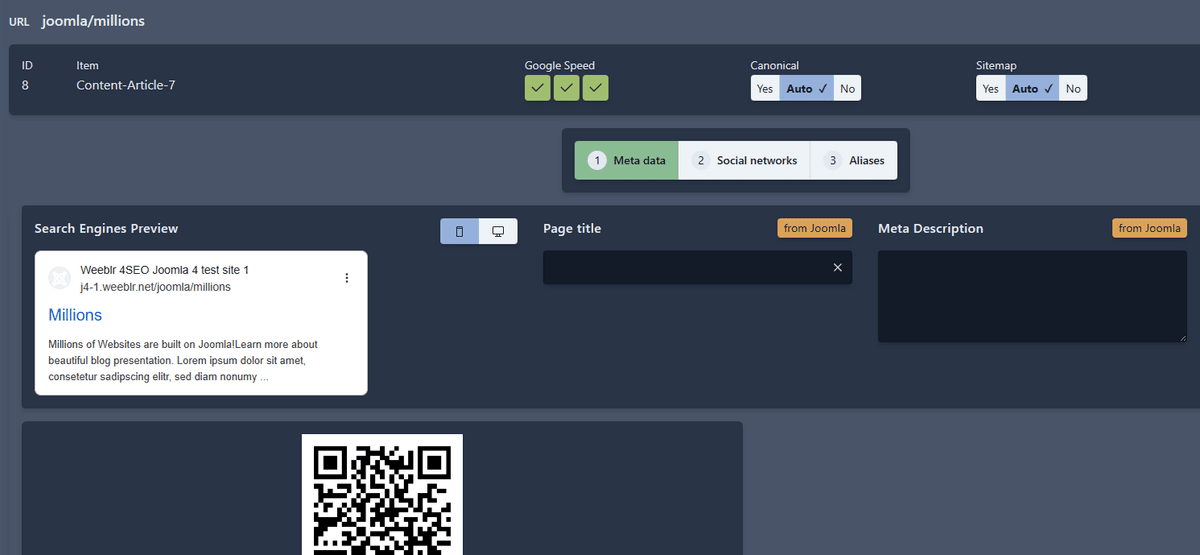The height and width of the screenshot is (555, 1200).
Task: Click the site favicon in search preview
Action: coord(60,278)
